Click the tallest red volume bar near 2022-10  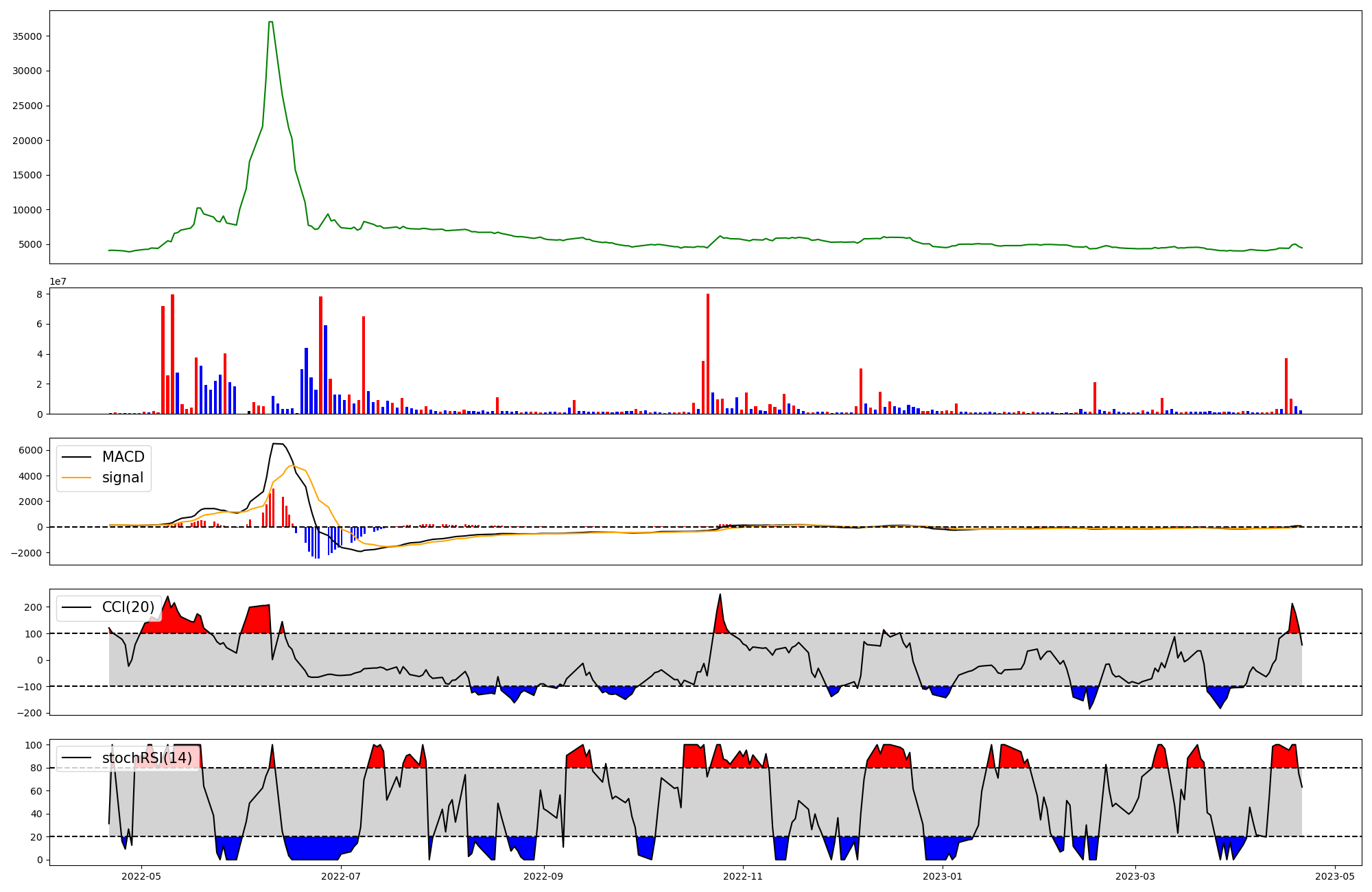708,353
